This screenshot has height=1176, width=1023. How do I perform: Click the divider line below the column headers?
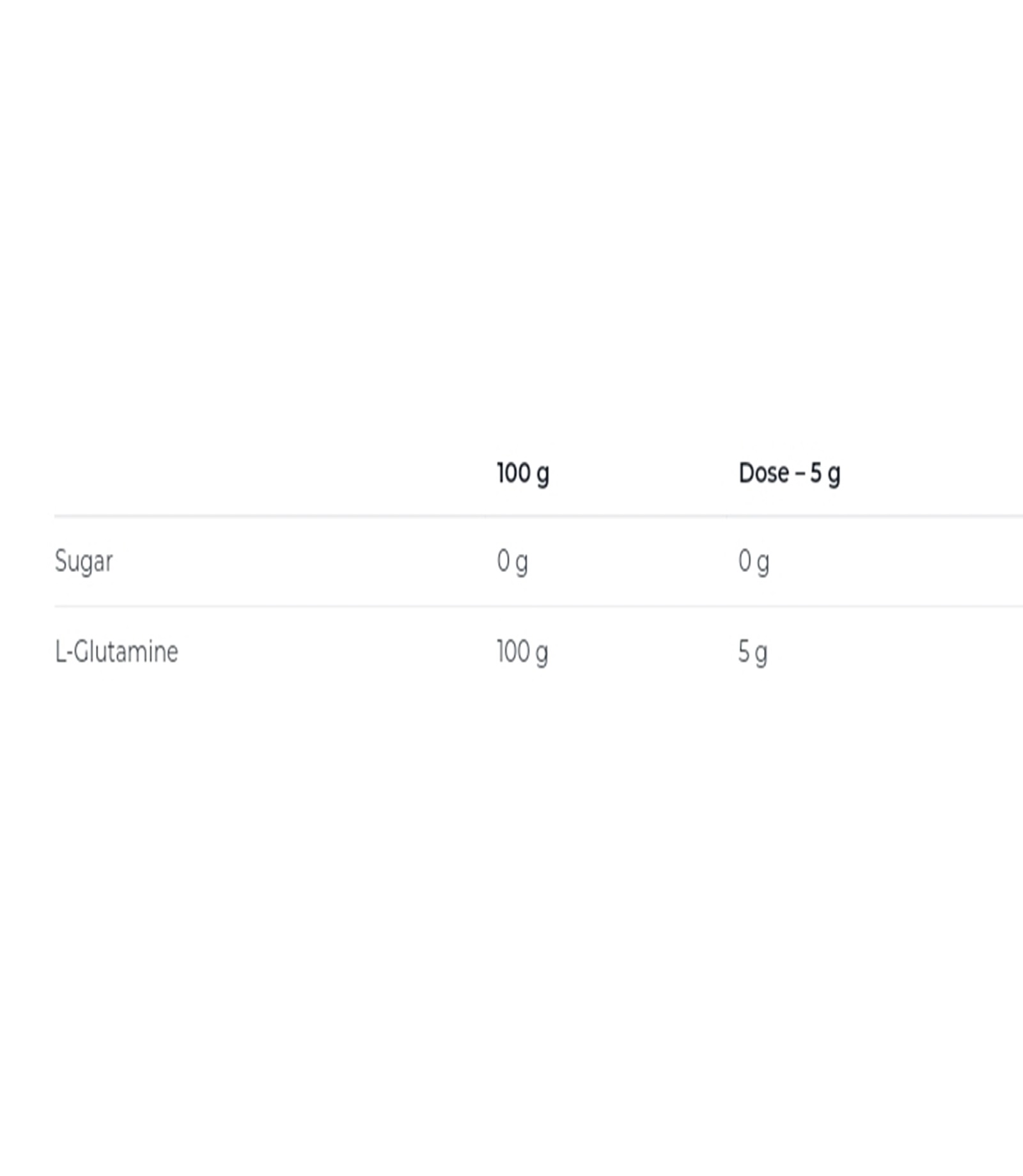click(537, 515)
